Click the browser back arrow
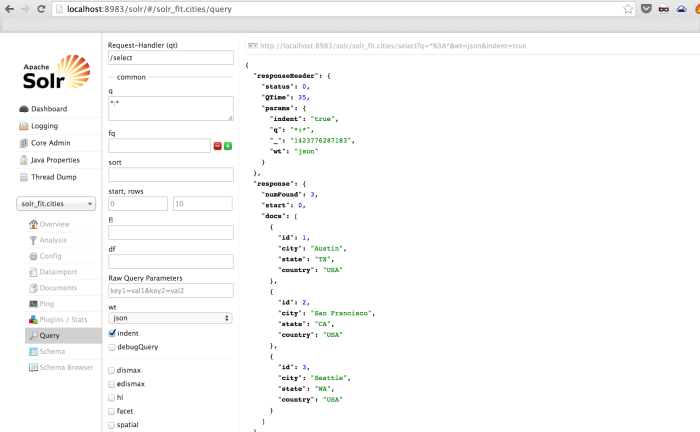700x432 pixels. [x=9, y=8]
